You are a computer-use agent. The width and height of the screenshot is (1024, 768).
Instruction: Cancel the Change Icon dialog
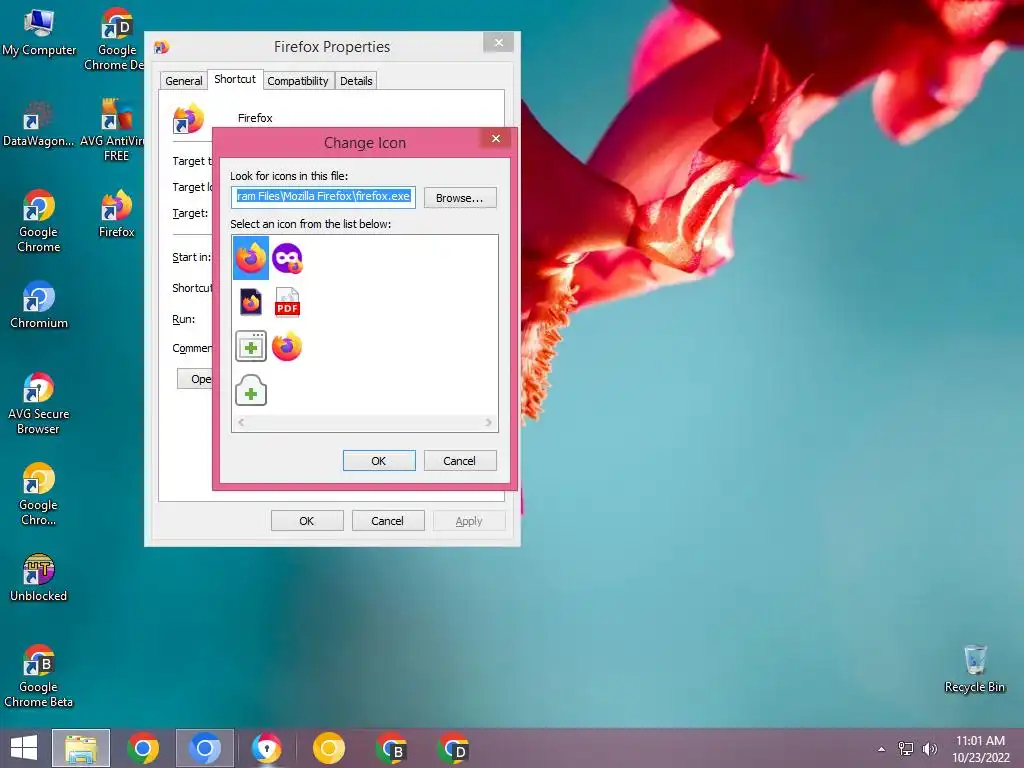(460, 461)
